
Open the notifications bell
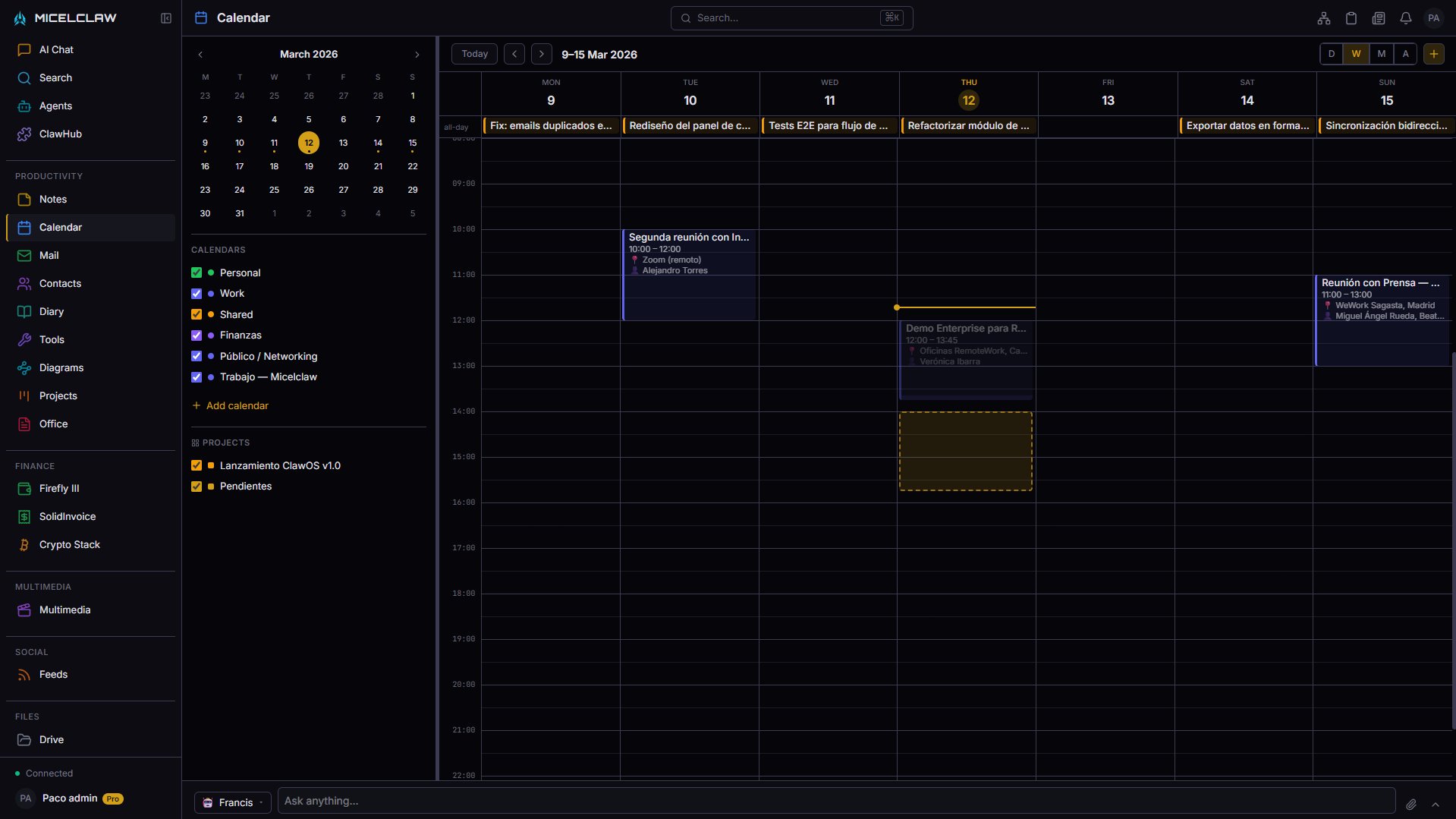click(1406, 17)
